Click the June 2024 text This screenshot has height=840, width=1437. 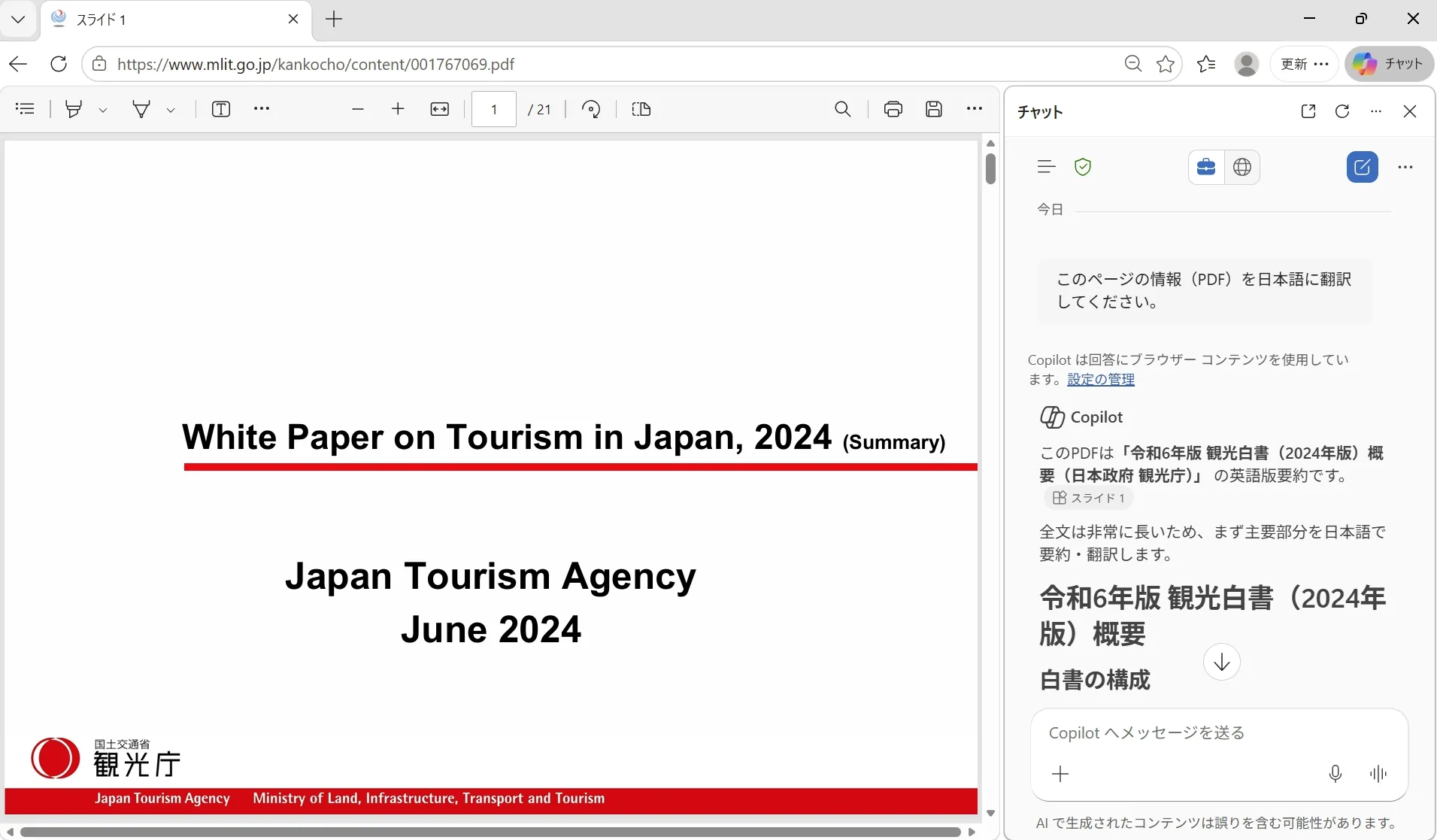pyautogui.click(x=491, y=629)
